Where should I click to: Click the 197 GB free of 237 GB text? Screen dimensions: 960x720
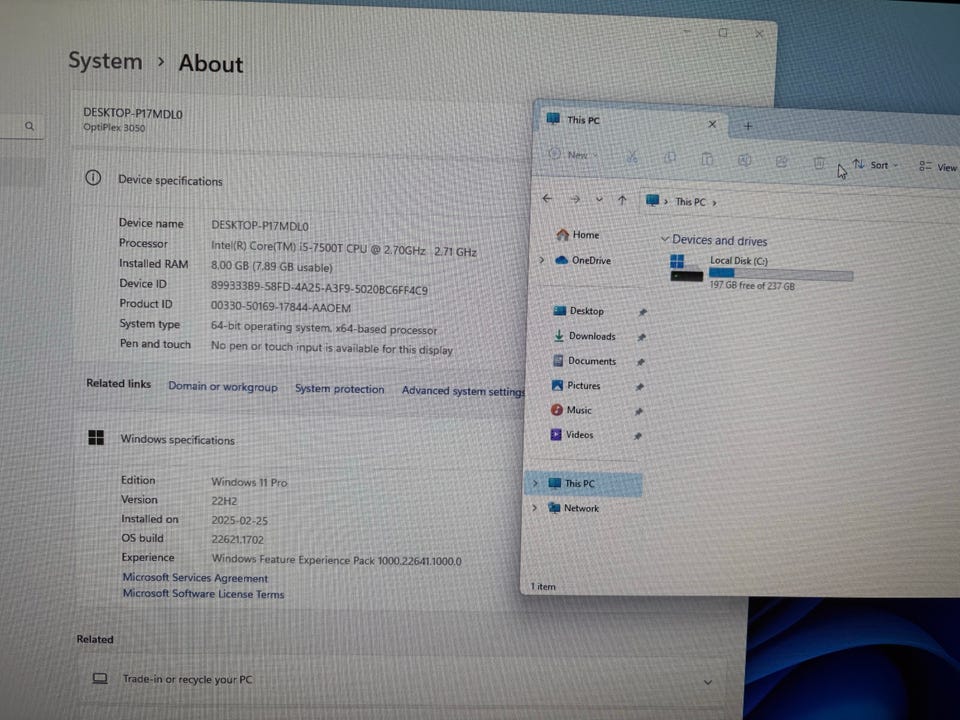click(x=752, y=286)
